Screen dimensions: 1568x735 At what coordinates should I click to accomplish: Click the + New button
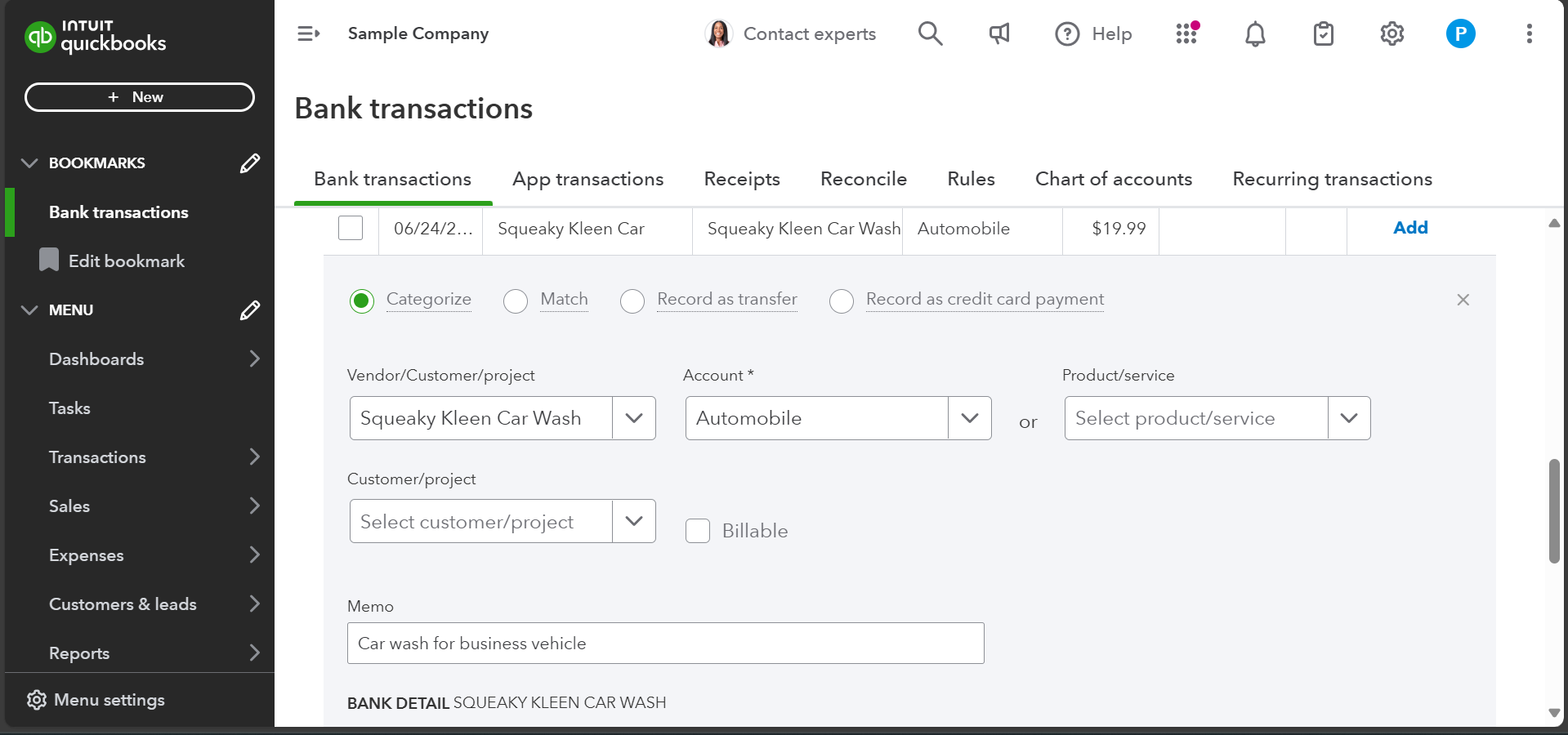140,97
